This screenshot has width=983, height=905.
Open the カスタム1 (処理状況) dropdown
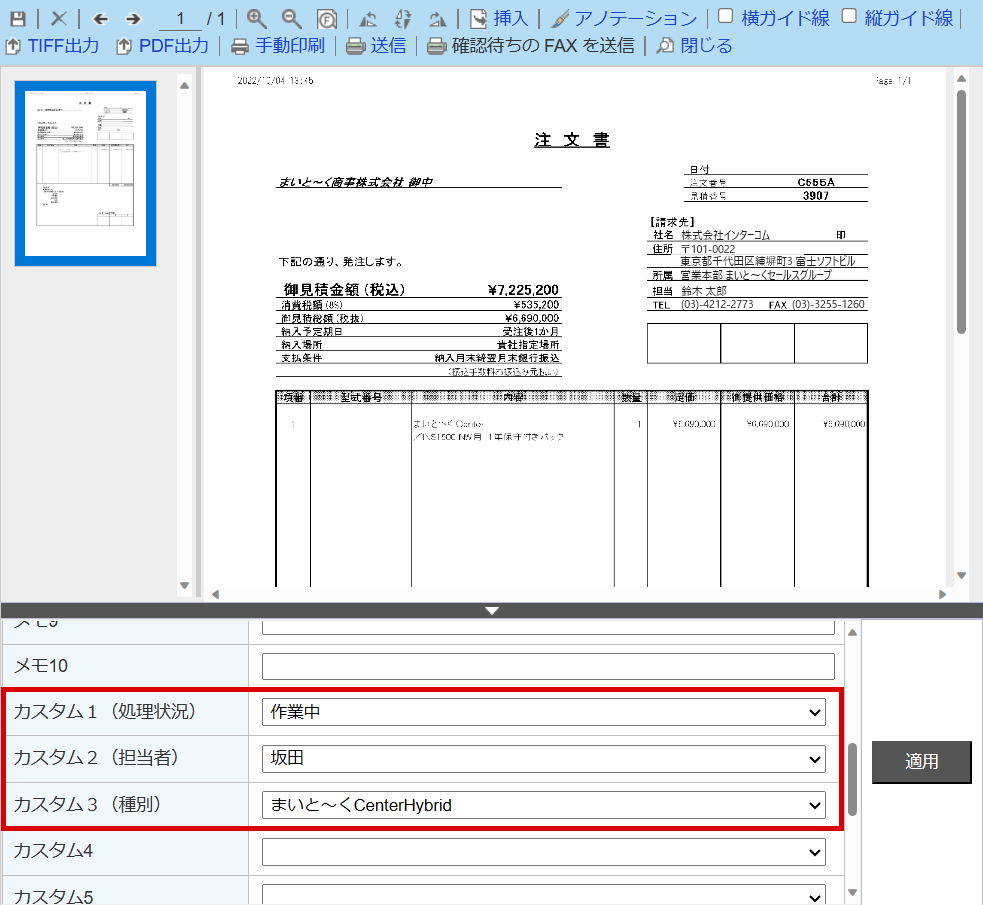(x=544, y=712)
